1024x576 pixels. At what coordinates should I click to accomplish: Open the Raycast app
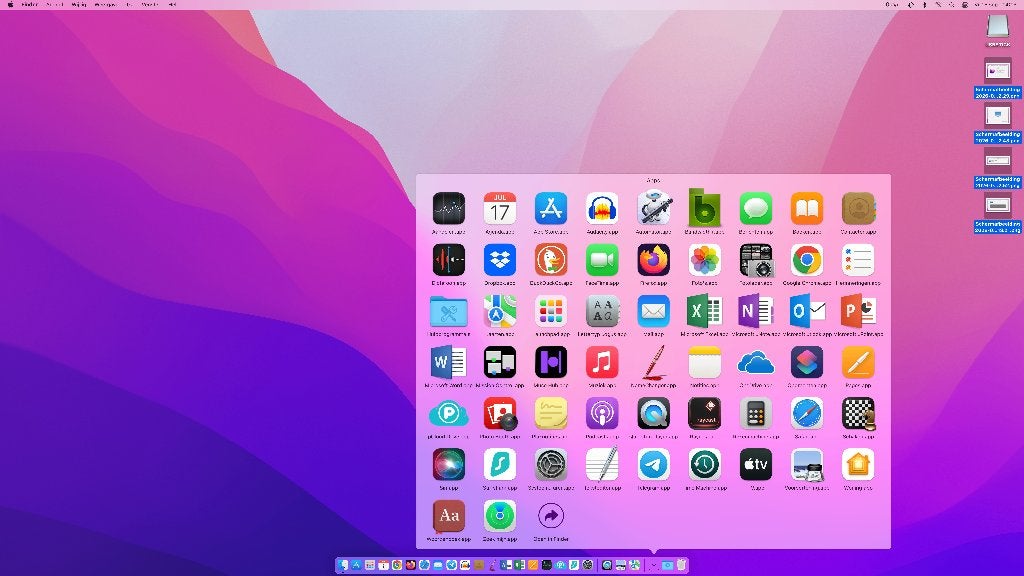pyautogui.click(x=704, y=413)
